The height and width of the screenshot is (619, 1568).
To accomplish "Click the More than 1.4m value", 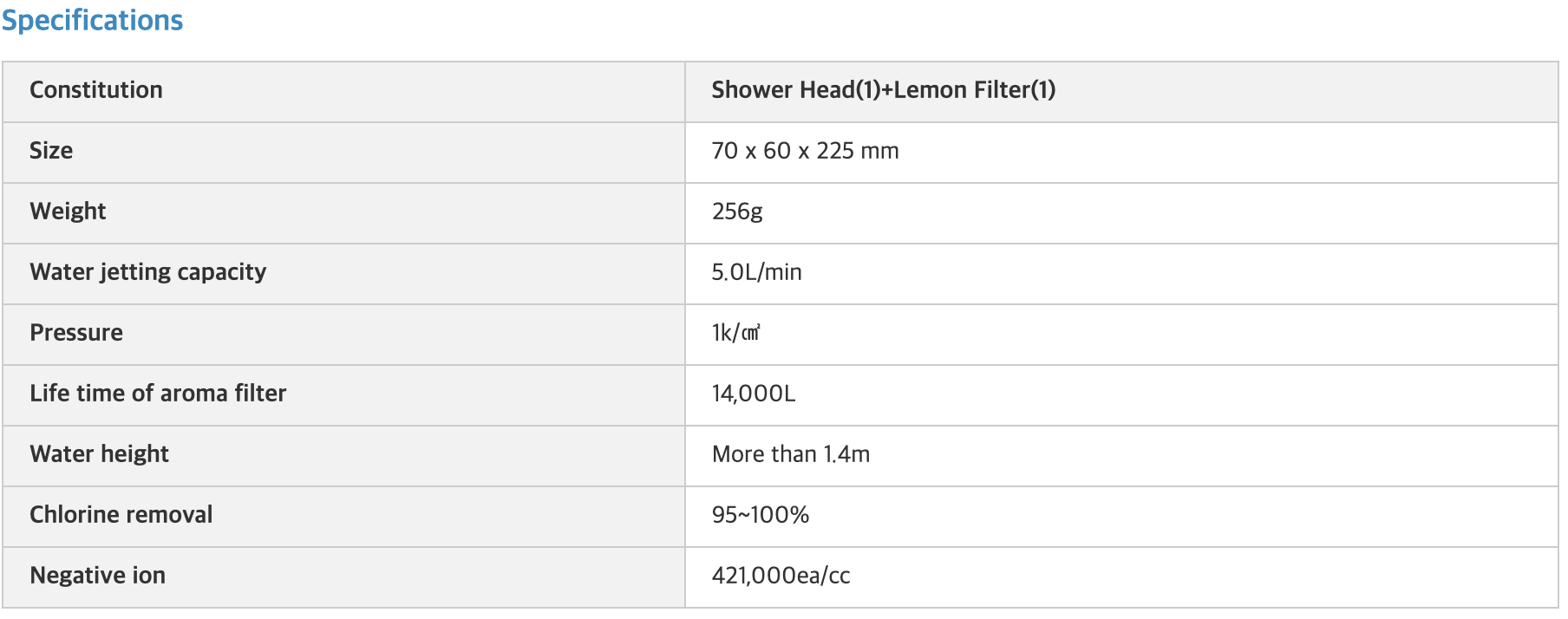I will (791, 454).
